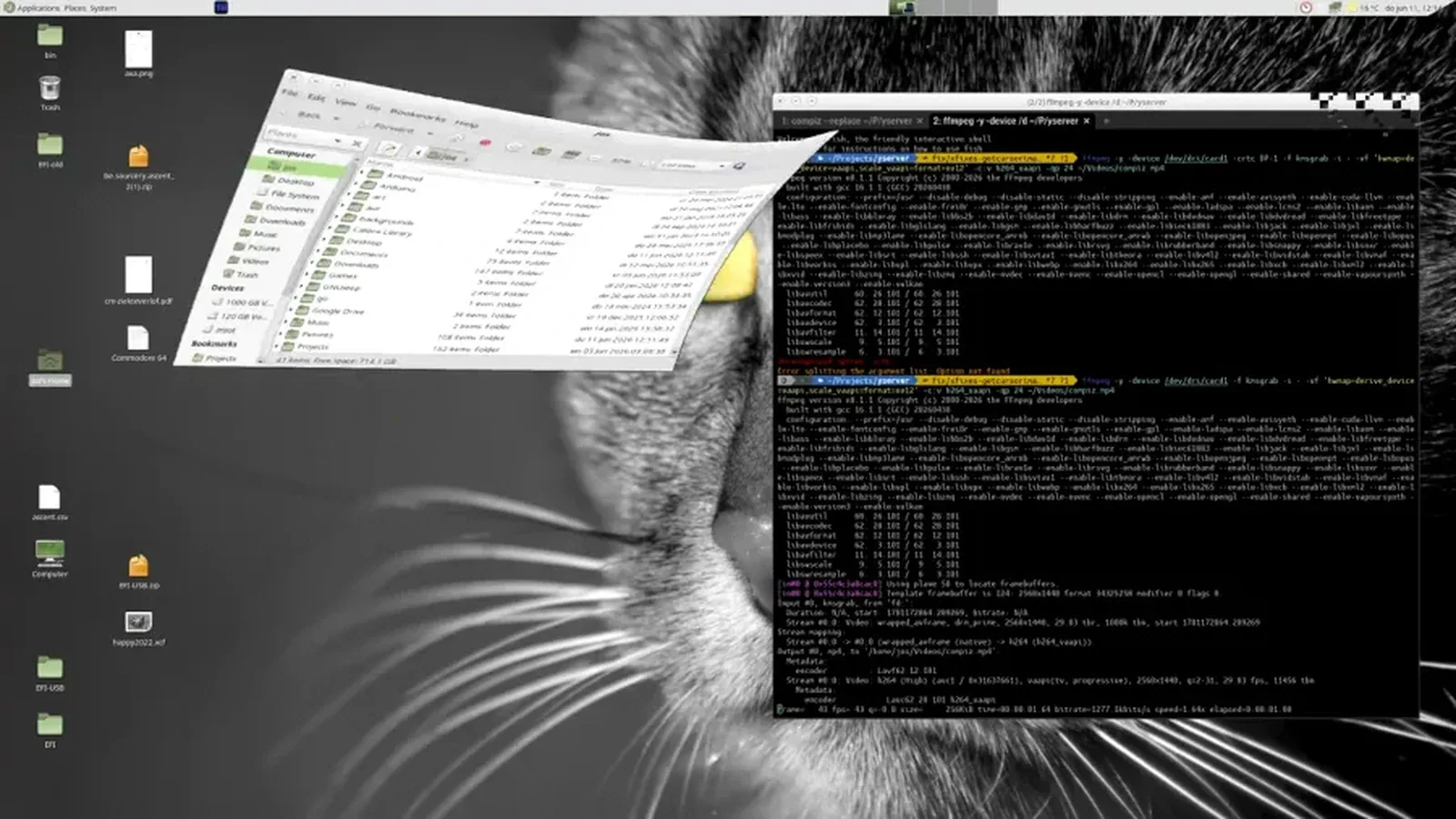
Task: Select the ascent.csv desktop file
Action: pyautogui.click(x=50, y=502)
